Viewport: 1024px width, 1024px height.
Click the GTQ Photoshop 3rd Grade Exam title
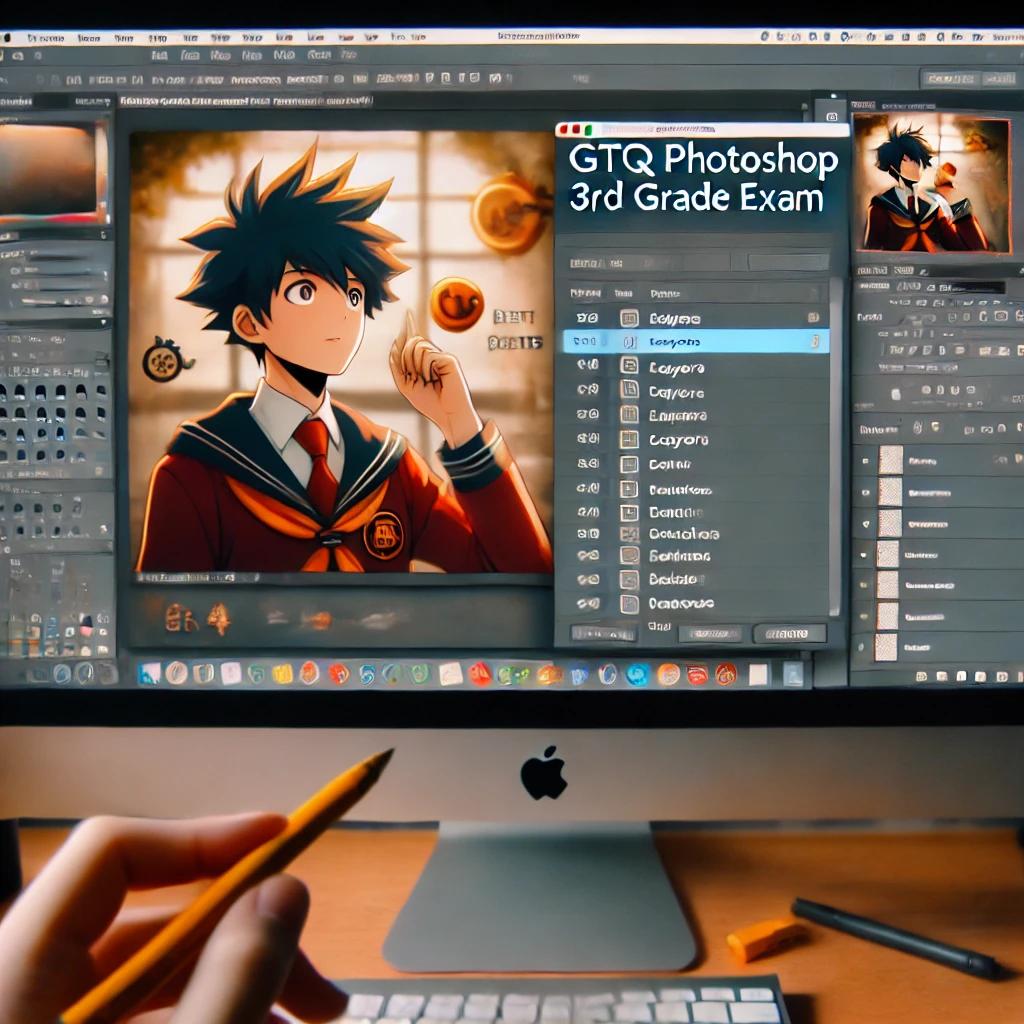click(703, 178)
